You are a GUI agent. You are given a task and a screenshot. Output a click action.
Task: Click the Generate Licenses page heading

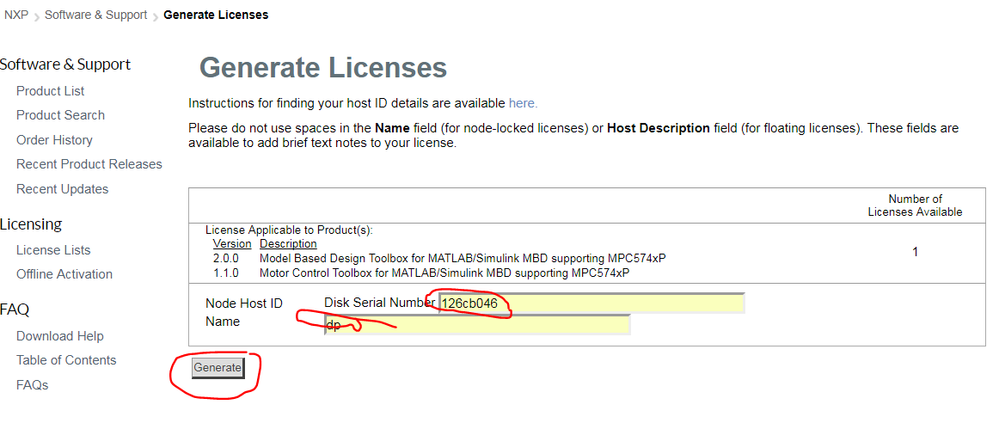pyautogui.click(x=323, y=68)
